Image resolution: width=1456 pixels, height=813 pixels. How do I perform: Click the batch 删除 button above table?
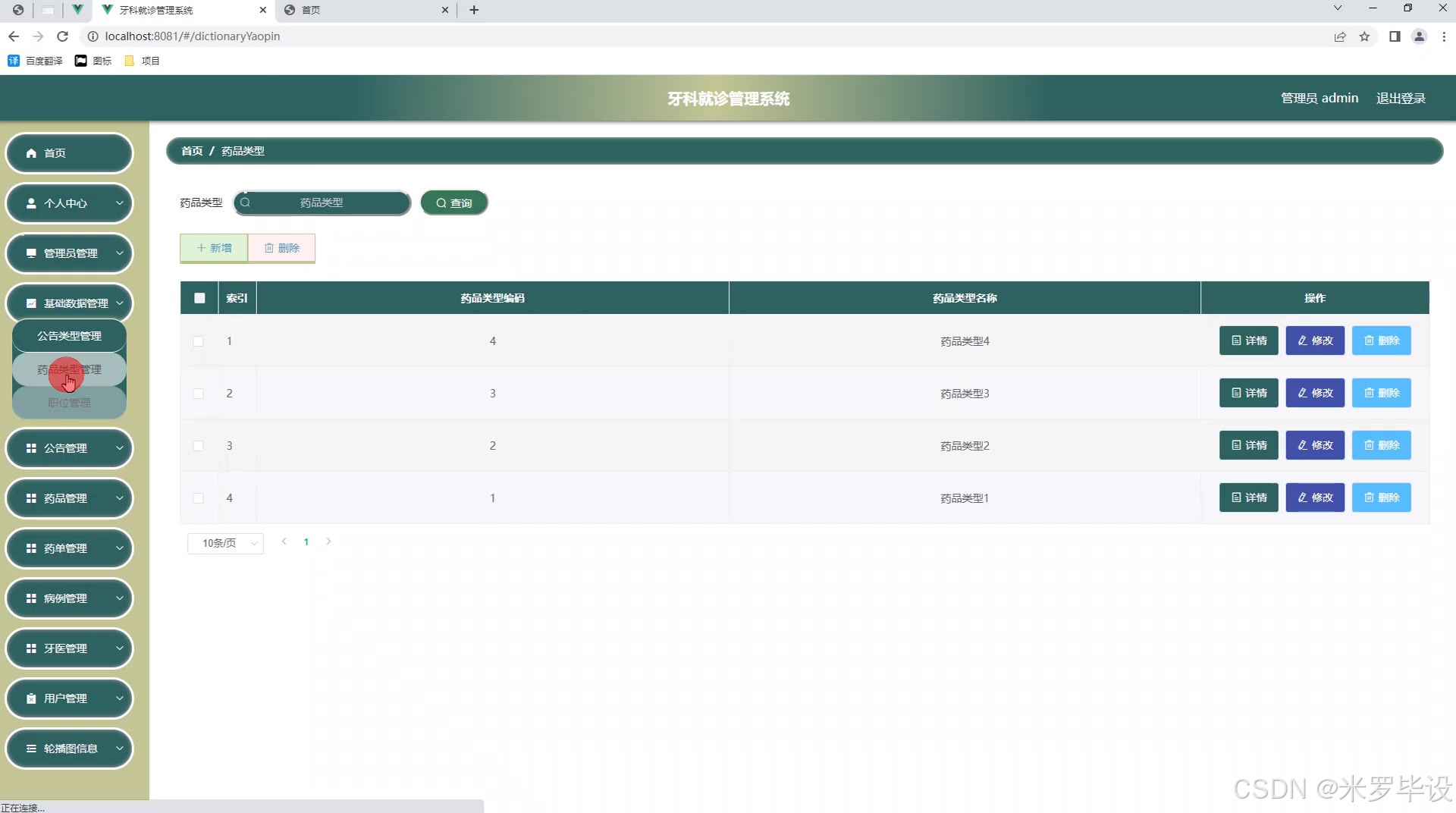point(281,248)
